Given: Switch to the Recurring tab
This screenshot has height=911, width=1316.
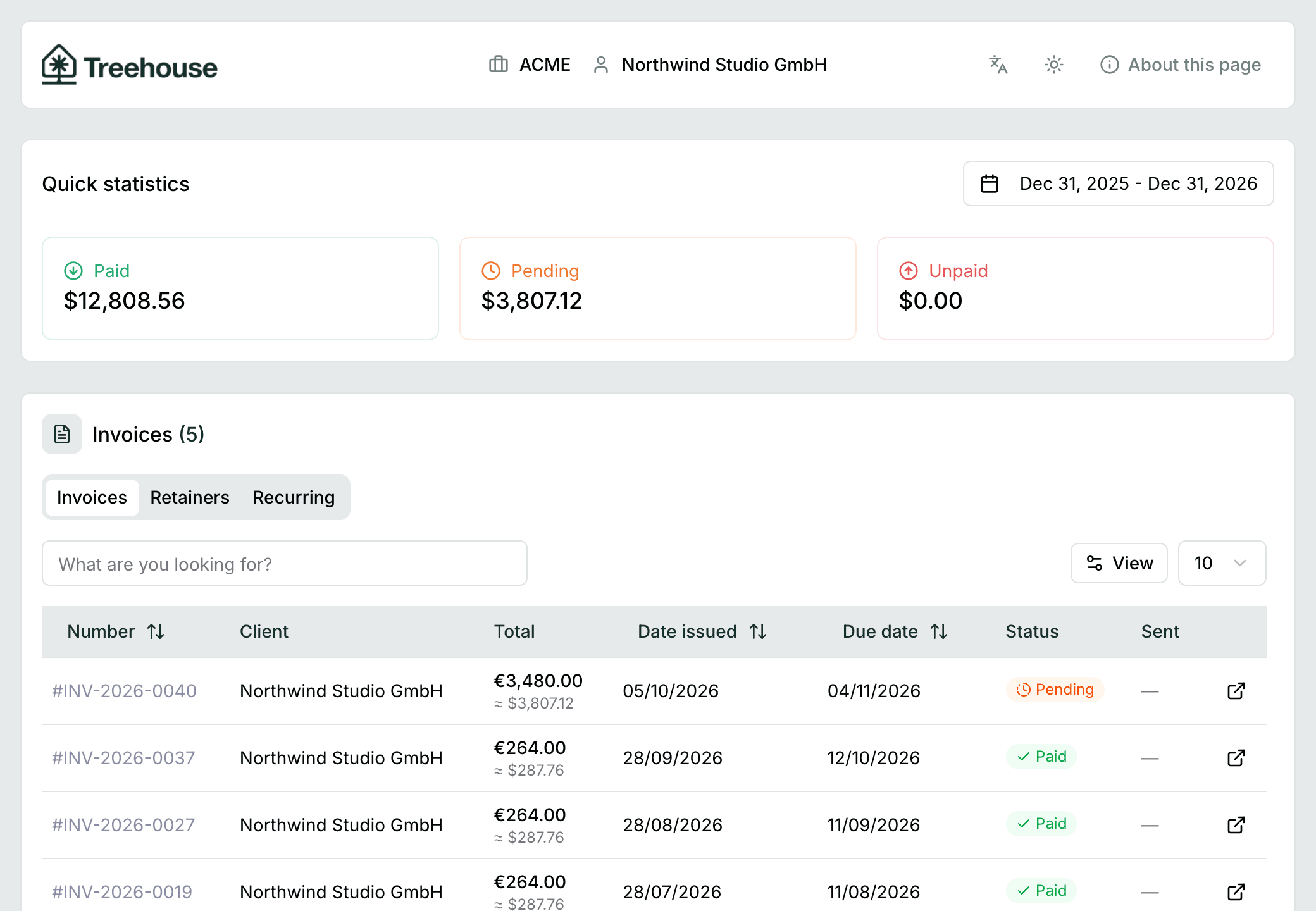Looking at the screenshot, I should coord(294,497).
